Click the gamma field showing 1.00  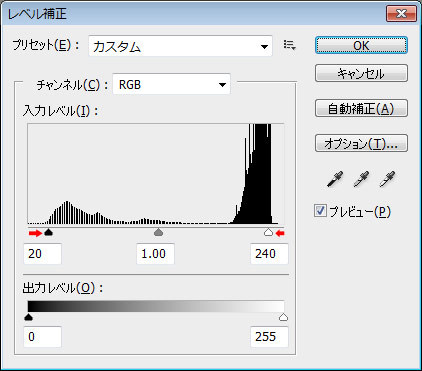coord(155,254)
